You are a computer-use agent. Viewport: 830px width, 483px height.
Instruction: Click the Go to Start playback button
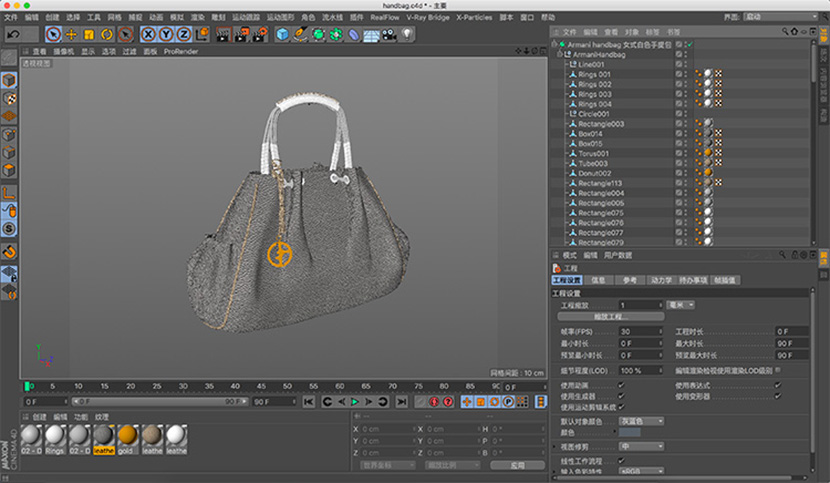pyautogui.click(x=309, y=402)
